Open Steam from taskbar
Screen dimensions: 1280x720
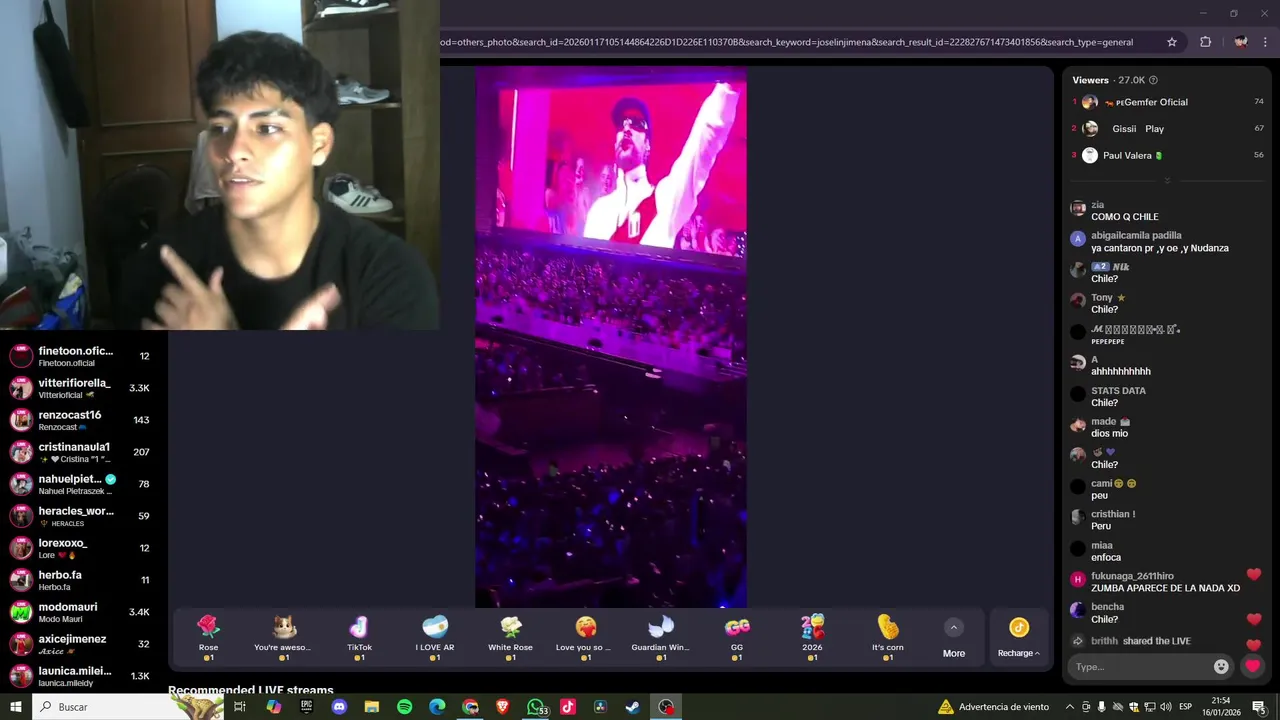[633, 707]
